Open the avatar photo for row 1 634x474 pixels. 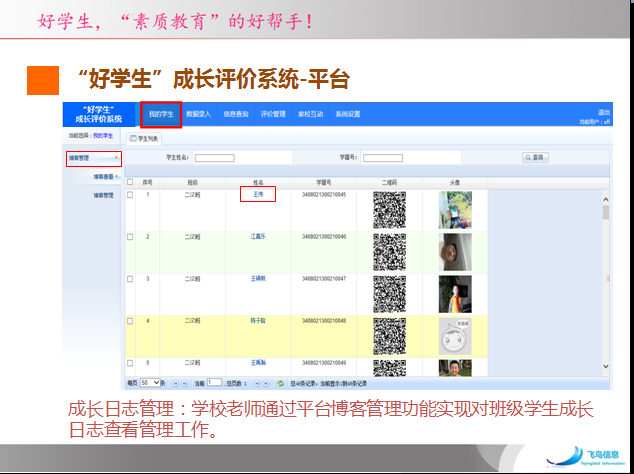coord(455,210)
